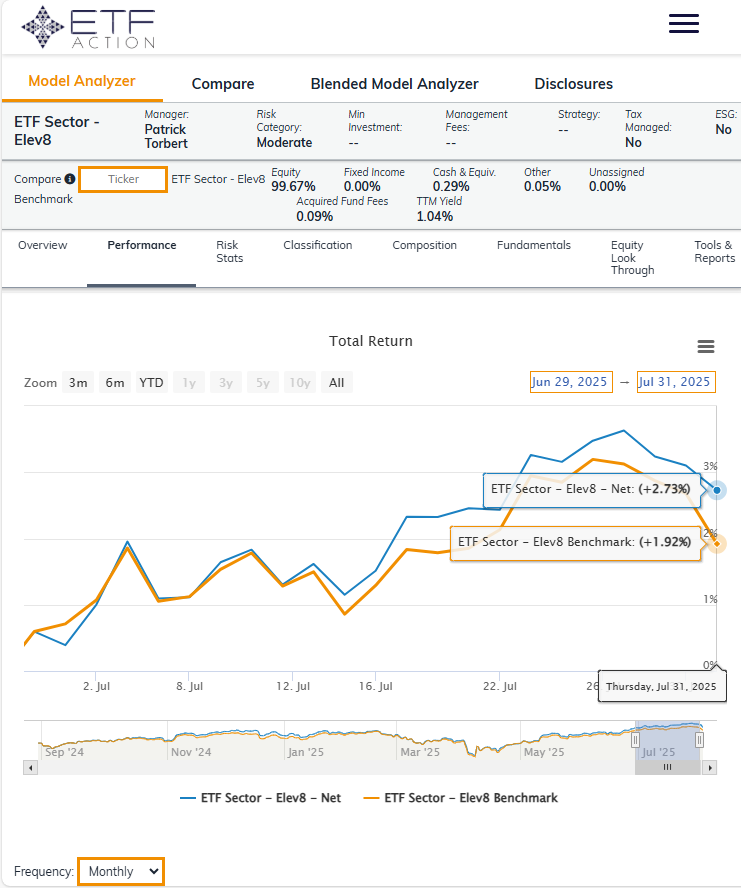Click the Unassigned 0.00% value
This screenshot has width=741, height=888.
(607, 186)
